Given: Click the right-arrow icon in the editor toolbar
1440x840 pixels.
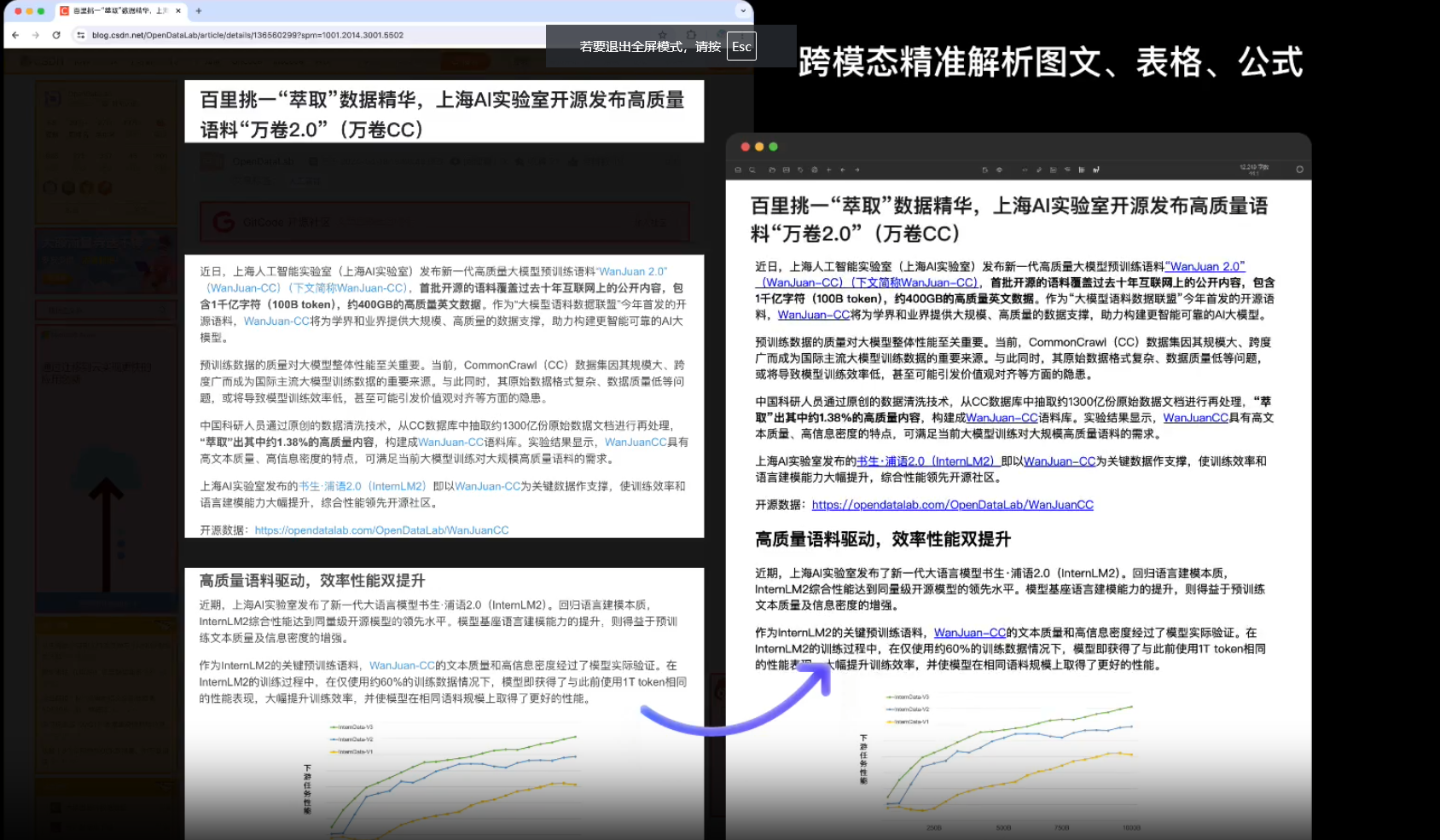Looking at the screenshot, I should pos(856,170).
